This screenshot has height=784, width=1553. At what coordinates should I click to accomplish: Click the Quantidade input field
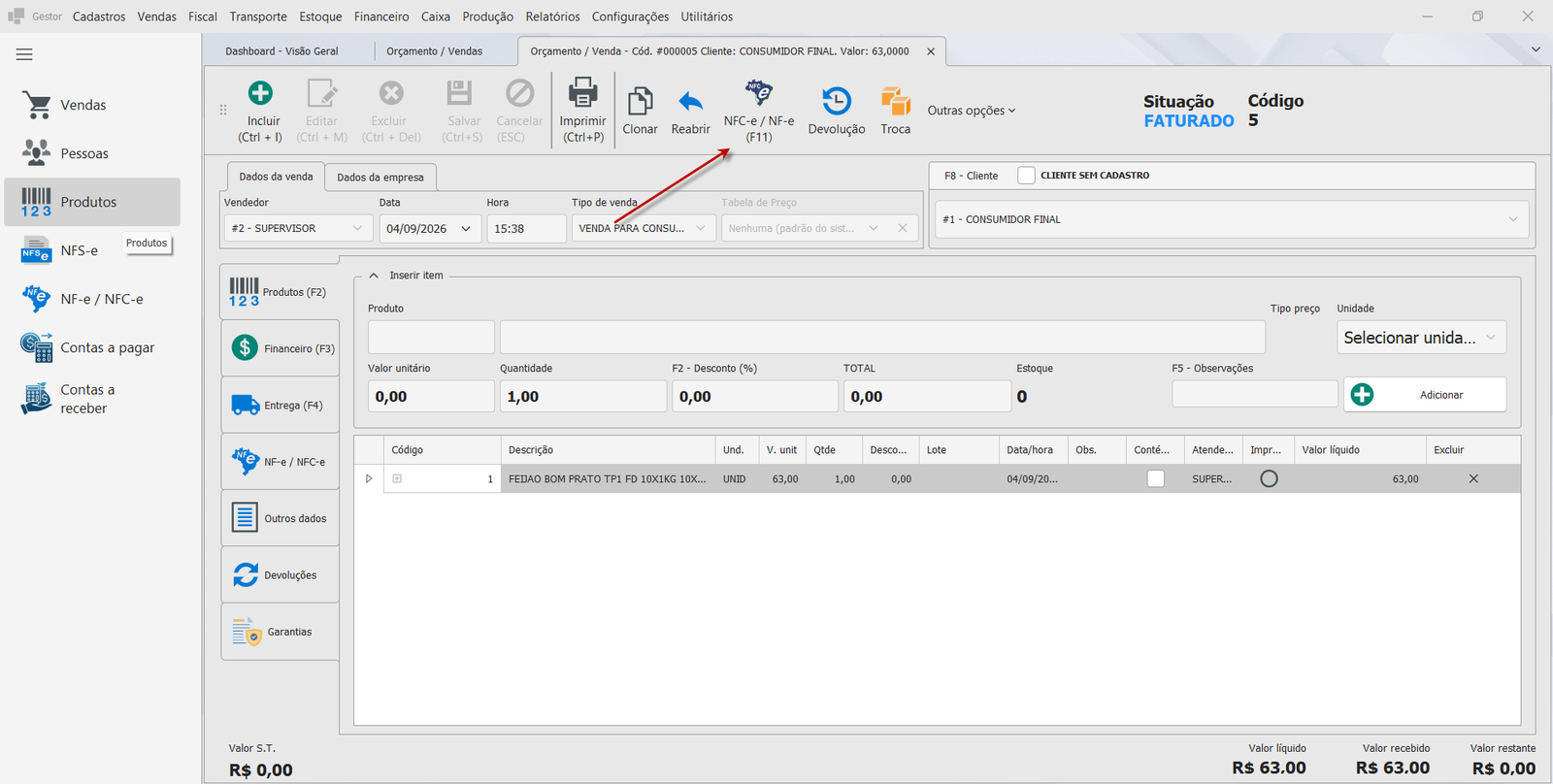pos(582,396)
